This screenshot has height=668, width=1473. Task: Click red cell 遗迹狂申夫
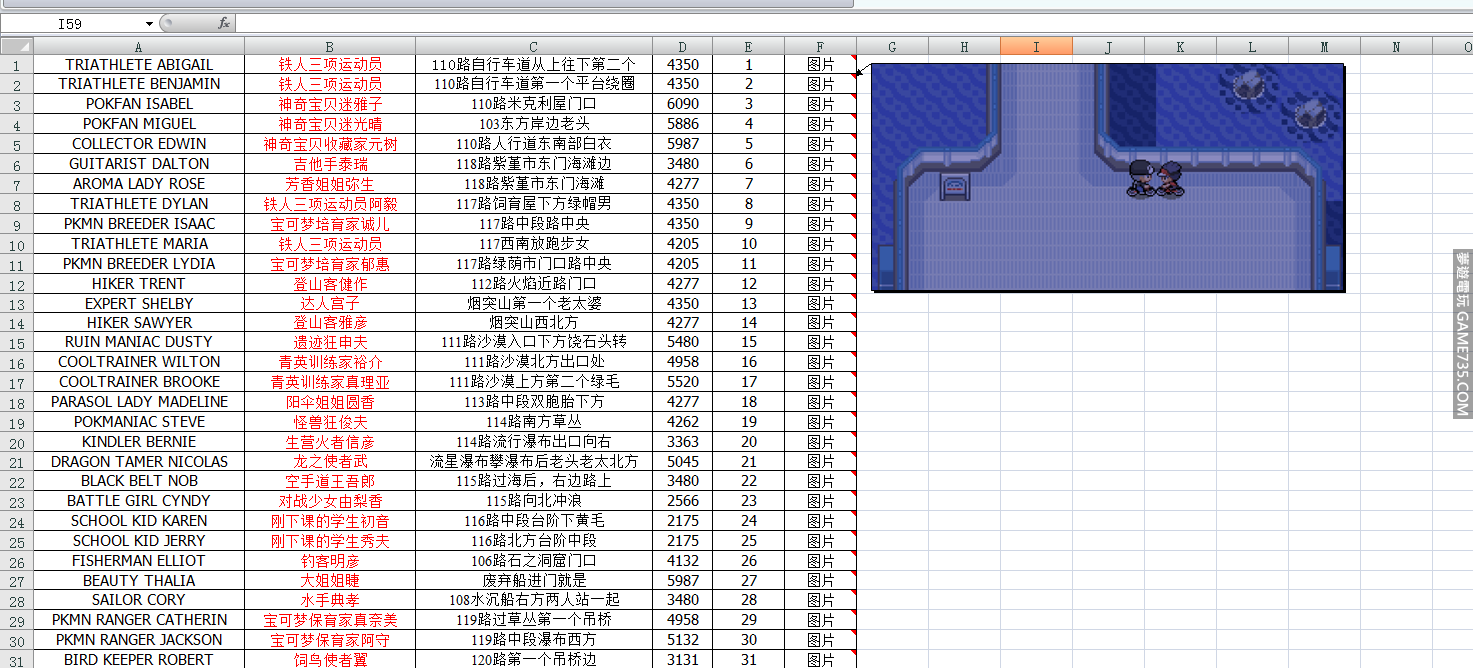coord(330,342)
